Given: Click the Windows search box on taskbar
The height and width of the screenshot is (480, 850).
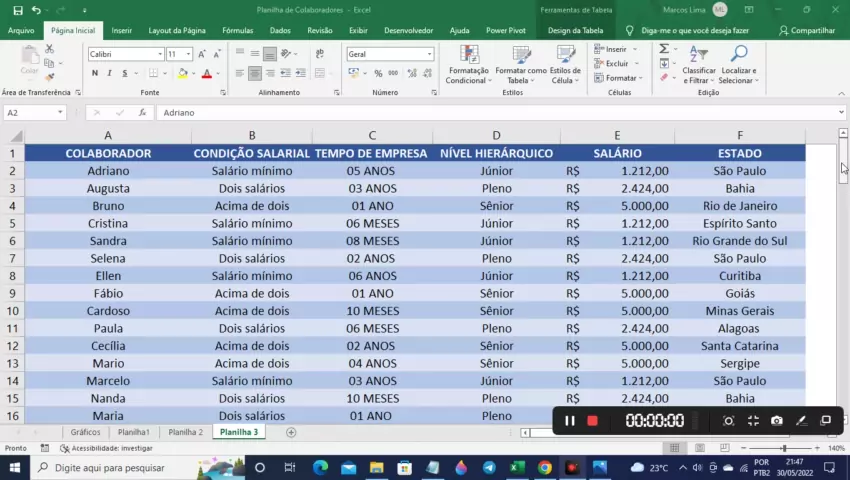Looking at the screenshot, I should (x=110, y=467).
